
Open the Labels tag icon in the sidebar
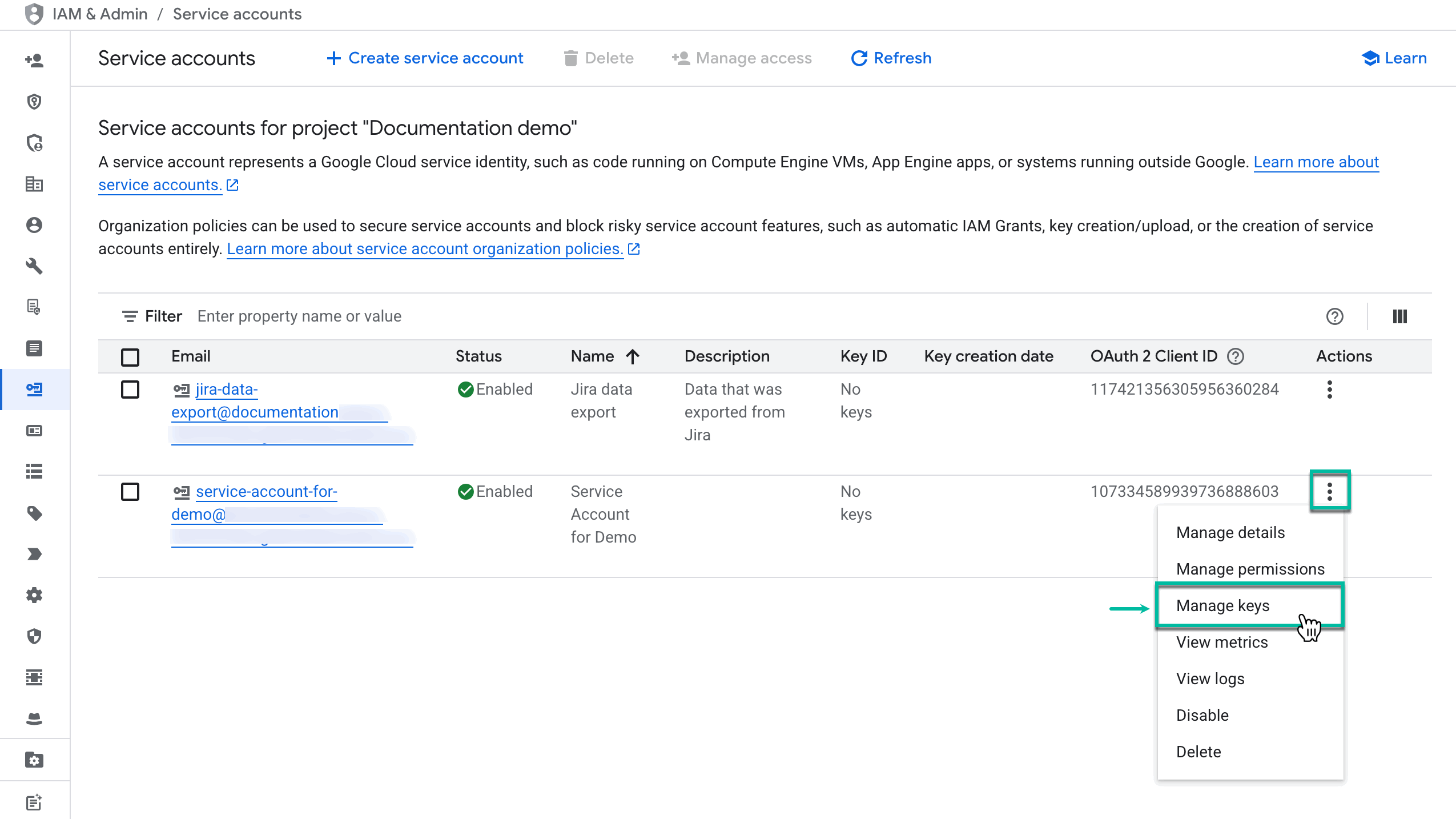(34, 512)
